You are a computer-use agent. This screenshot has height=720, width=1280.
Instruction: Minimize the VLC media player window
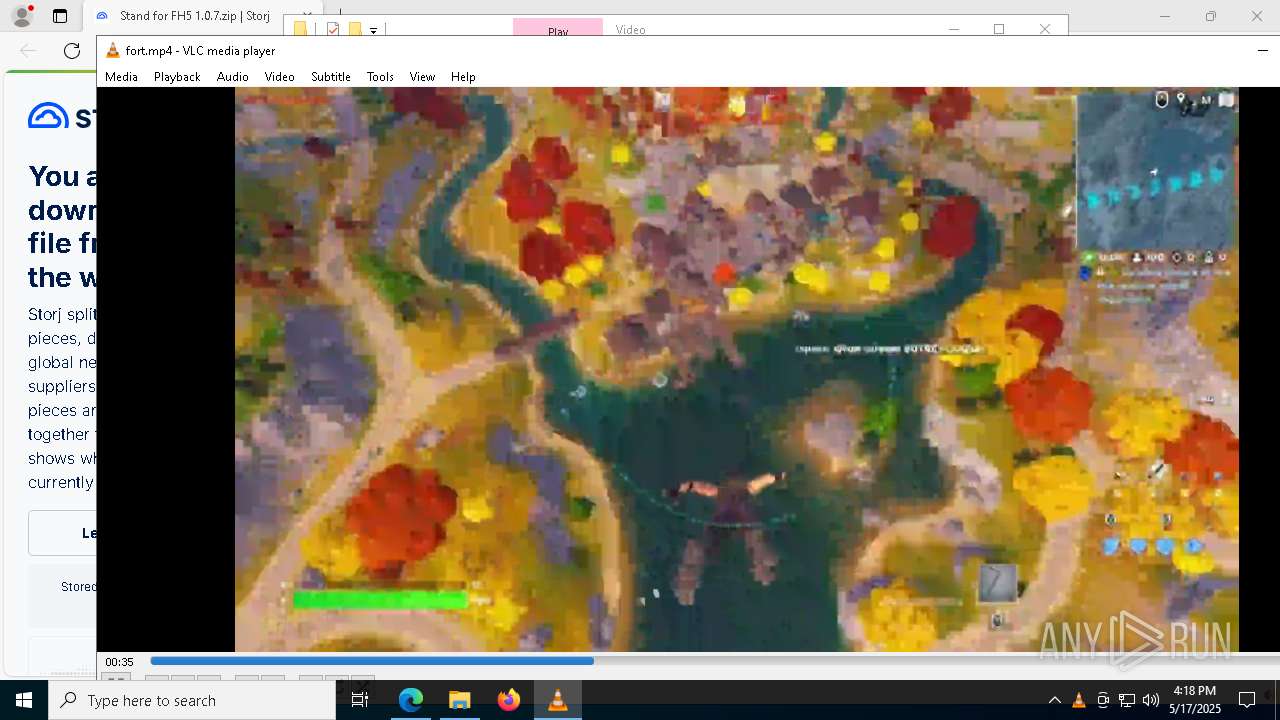[x=1262, y=50]
